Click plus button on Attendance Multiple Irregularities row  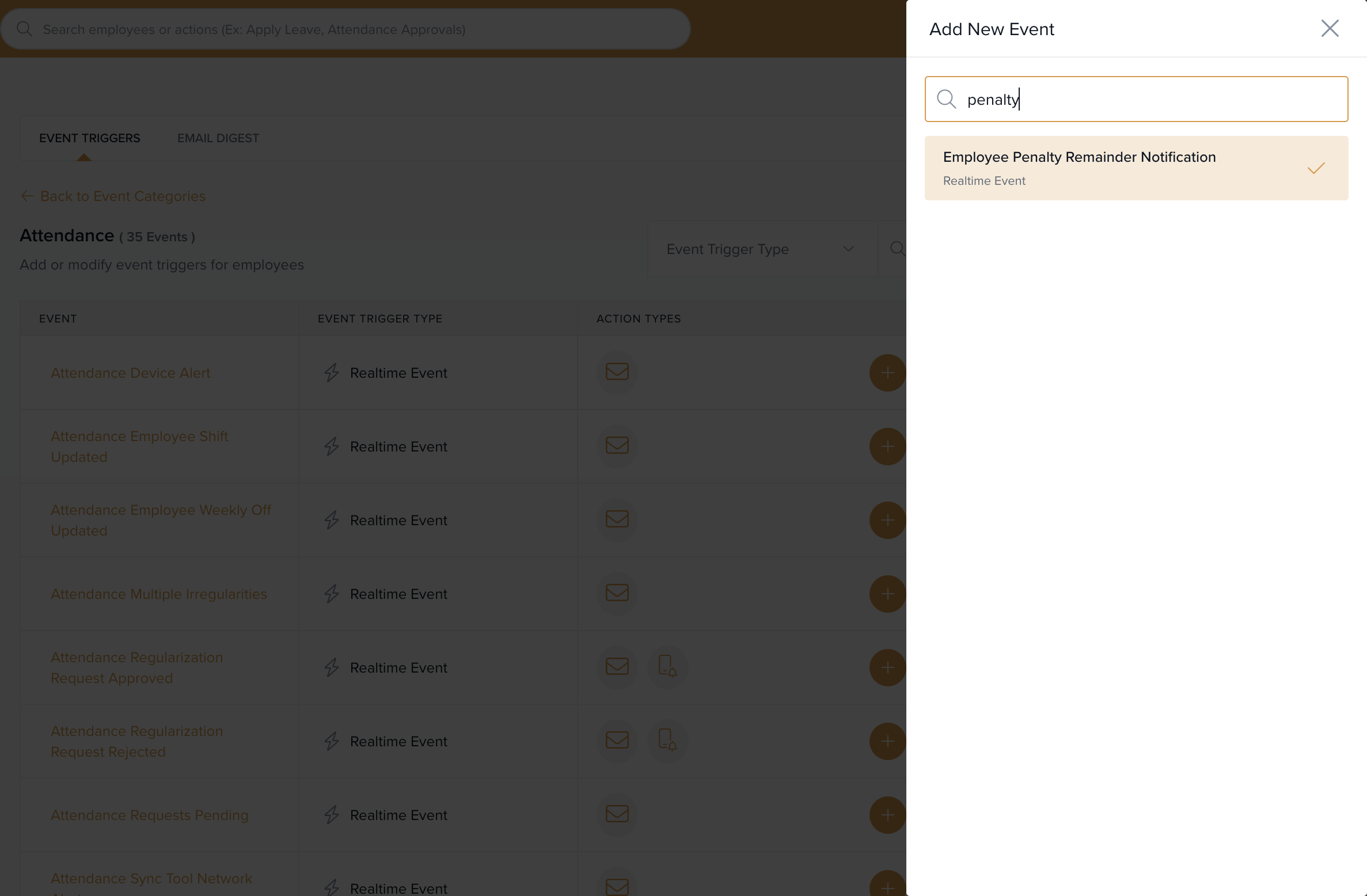[887, 594]
